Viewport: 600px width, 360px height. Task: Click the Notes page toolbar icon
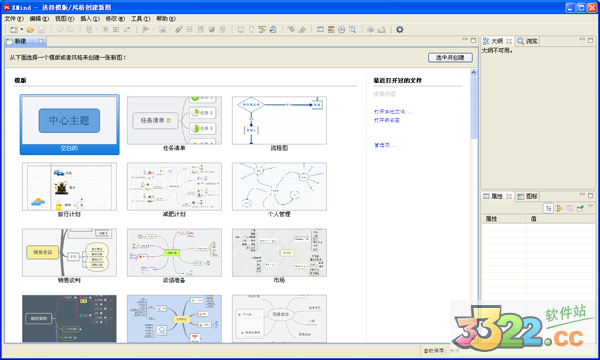201,29
